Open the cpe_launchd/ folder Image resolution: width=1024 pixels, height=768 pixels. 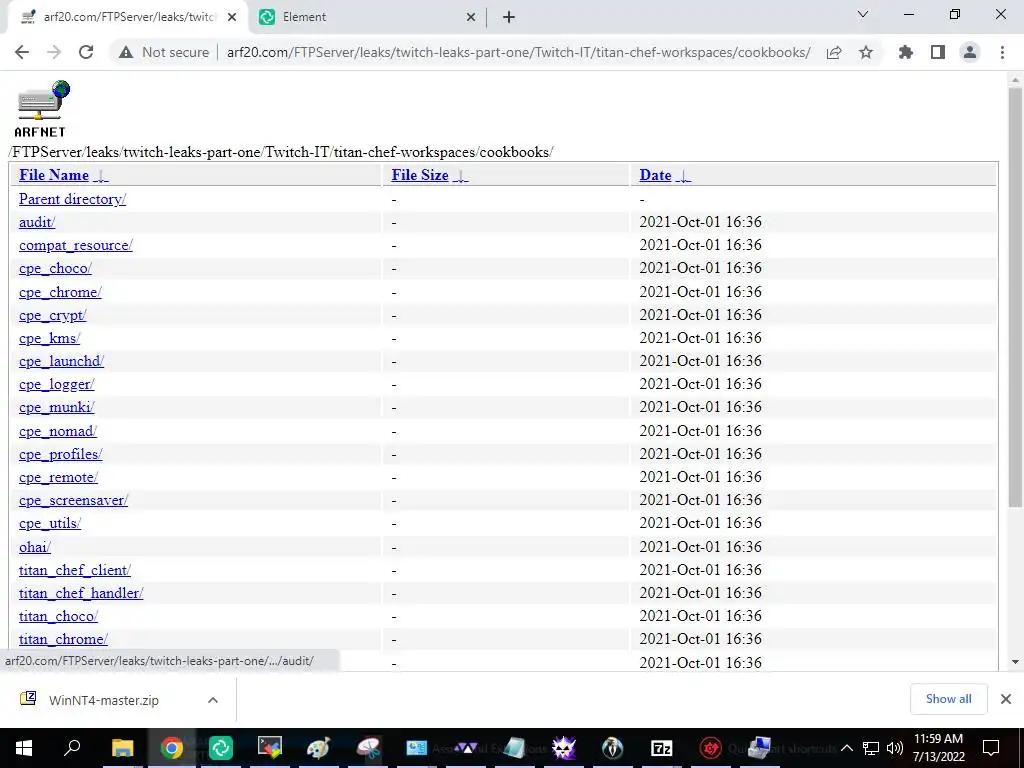(61, 360)
